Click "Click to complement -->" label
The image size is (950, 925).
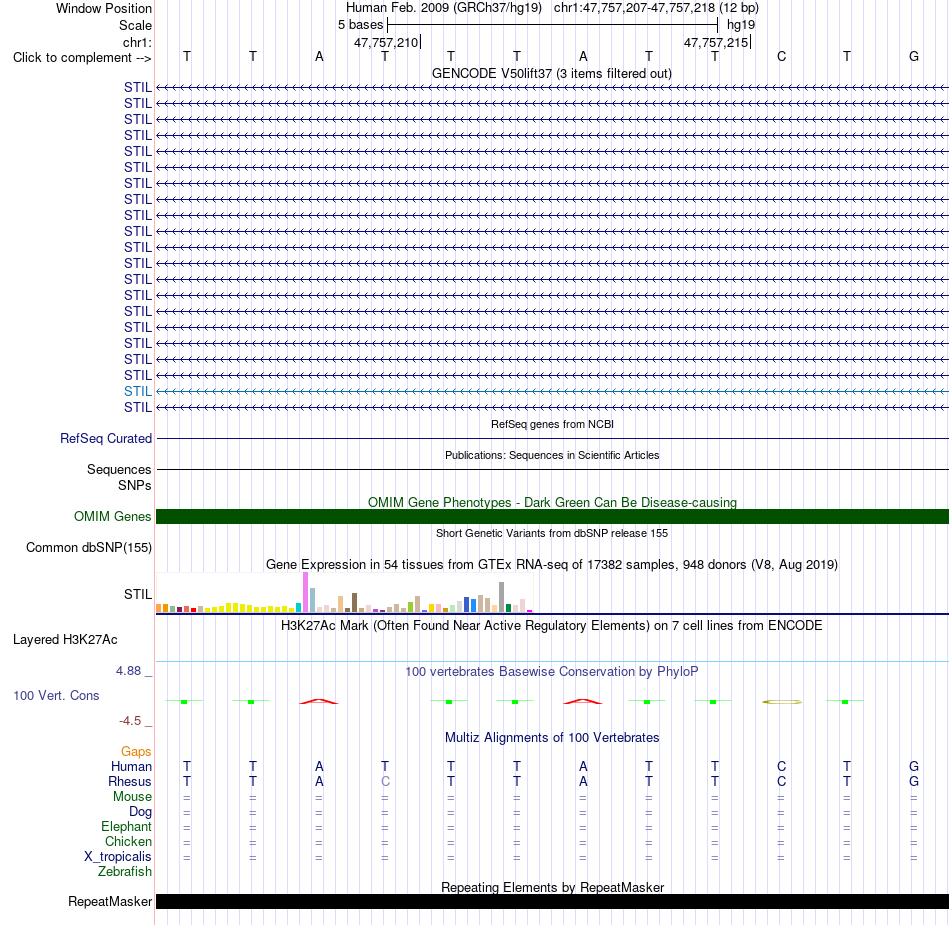coord(82,58)
